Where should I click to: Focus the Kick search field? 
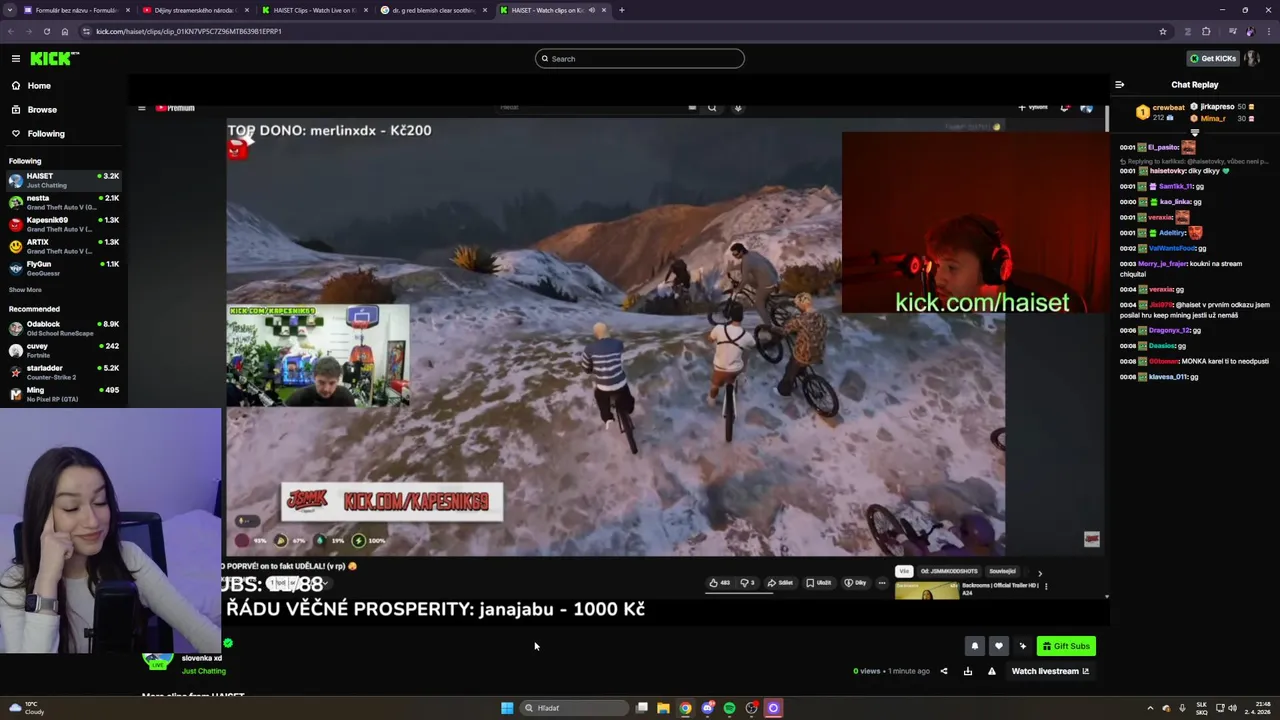(640, 58)
